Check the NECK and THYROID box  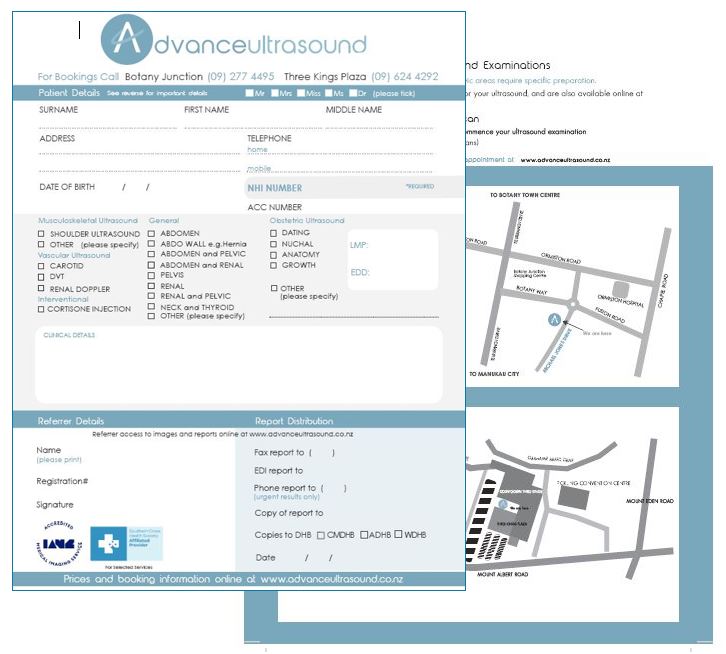[151, 307]
